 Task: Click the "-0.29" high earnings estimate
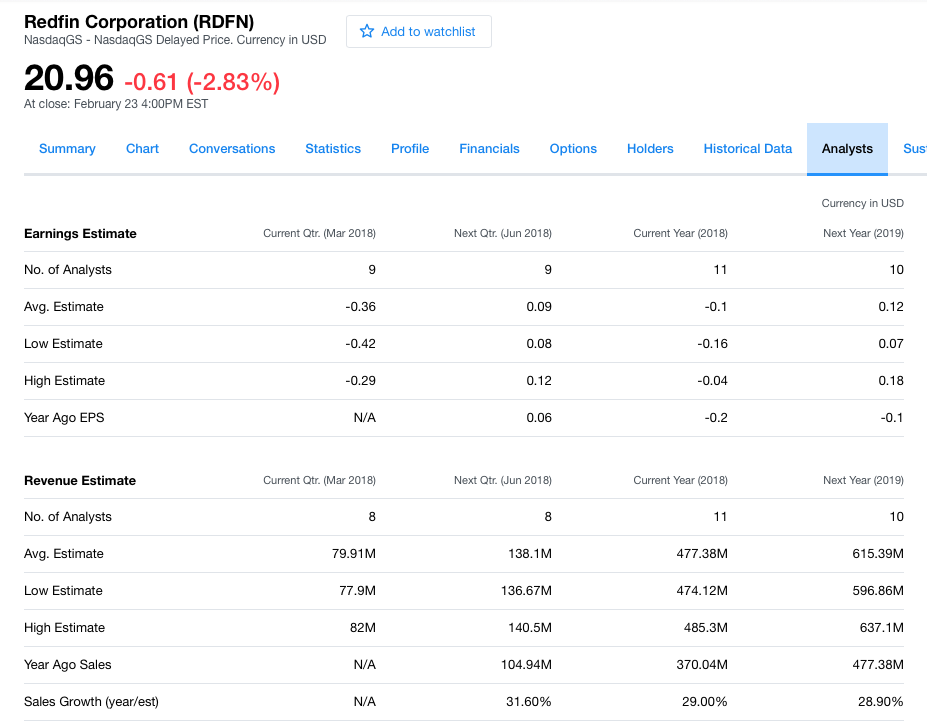pyautogui.click(x=361, y=381)
